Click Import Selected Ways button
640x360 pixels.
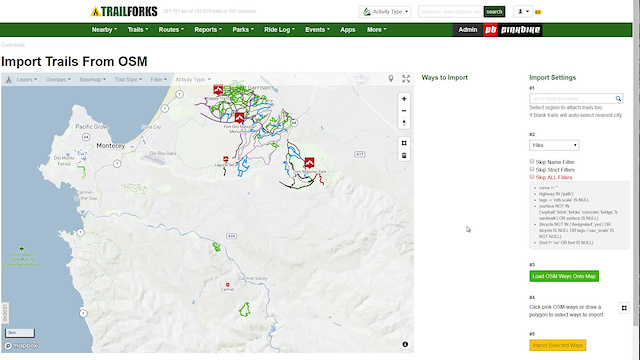pos(558,345)
